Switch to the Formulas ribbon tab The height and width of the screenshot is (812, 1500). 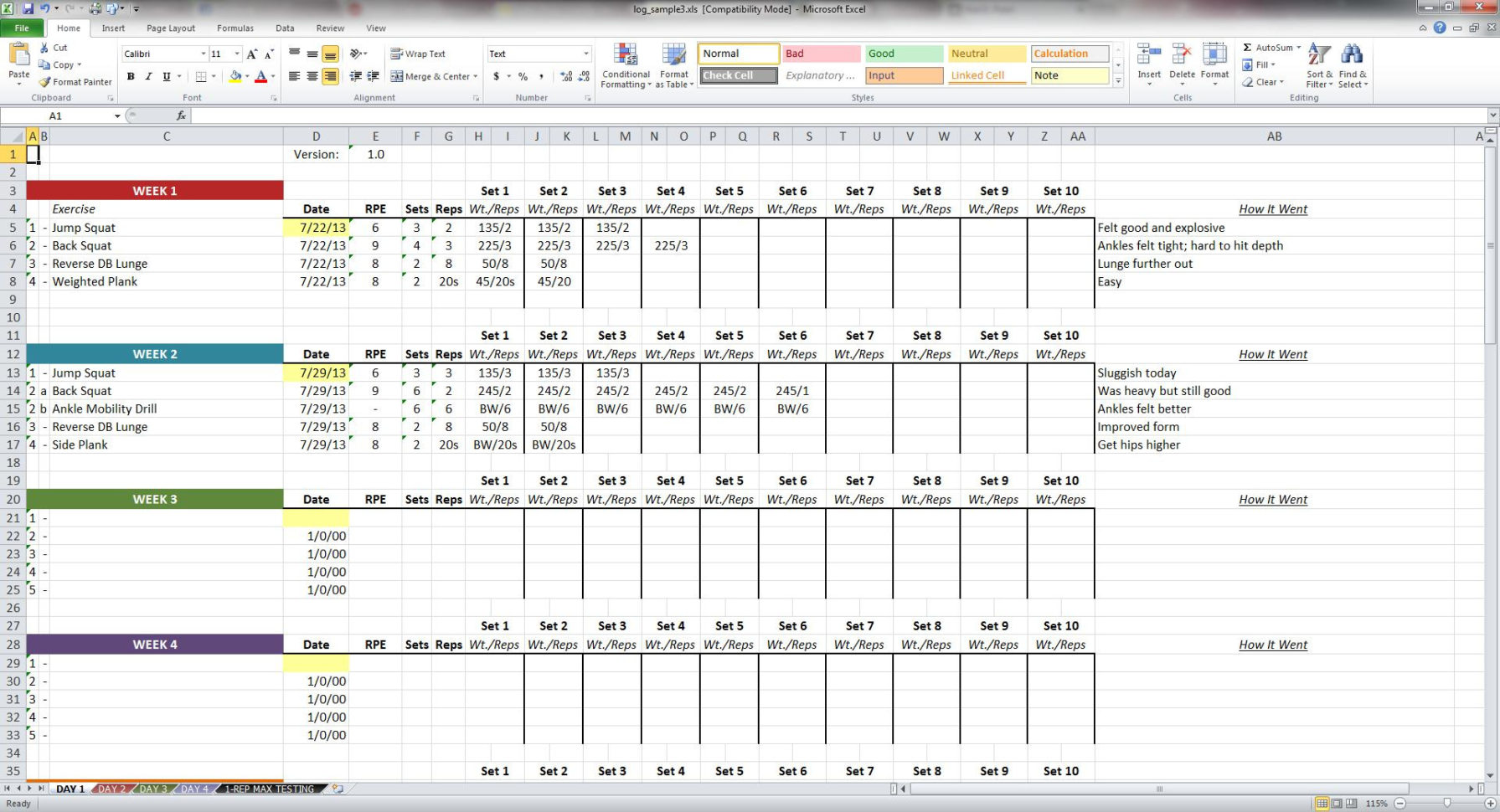(x=235, y=28)
